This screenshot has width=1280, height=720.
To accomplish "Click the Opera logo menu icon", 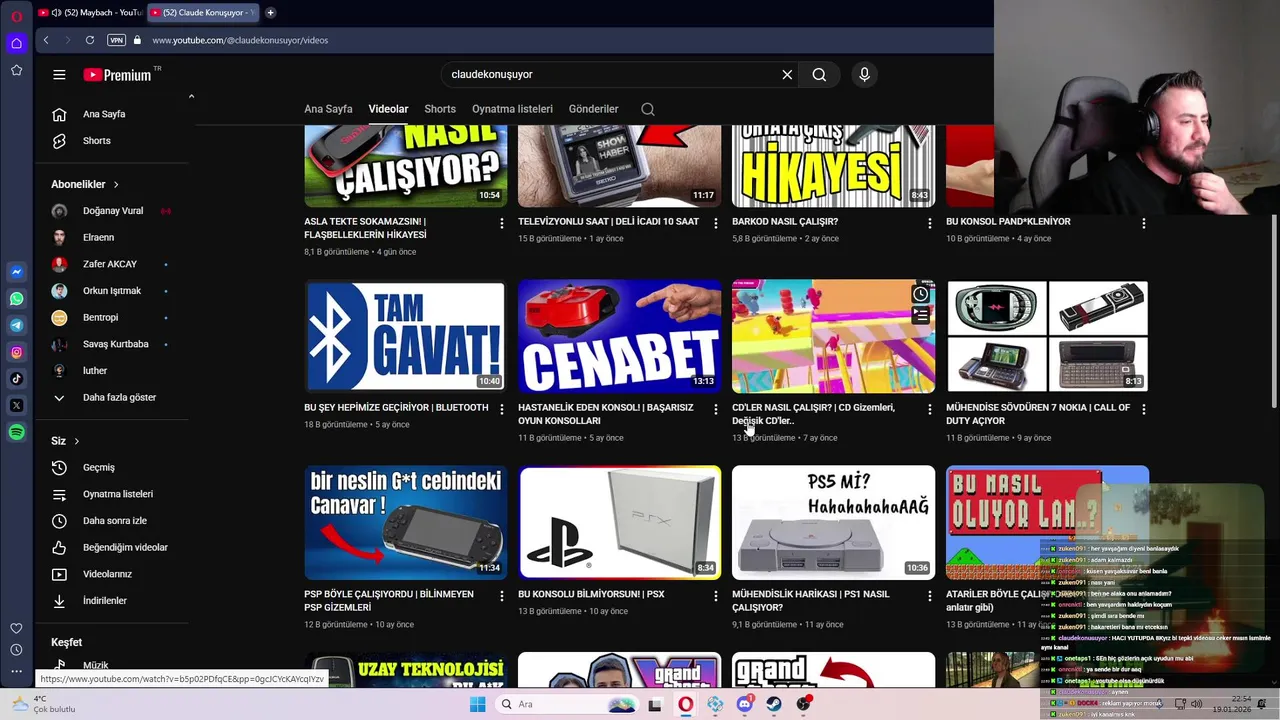I will 16,15.
